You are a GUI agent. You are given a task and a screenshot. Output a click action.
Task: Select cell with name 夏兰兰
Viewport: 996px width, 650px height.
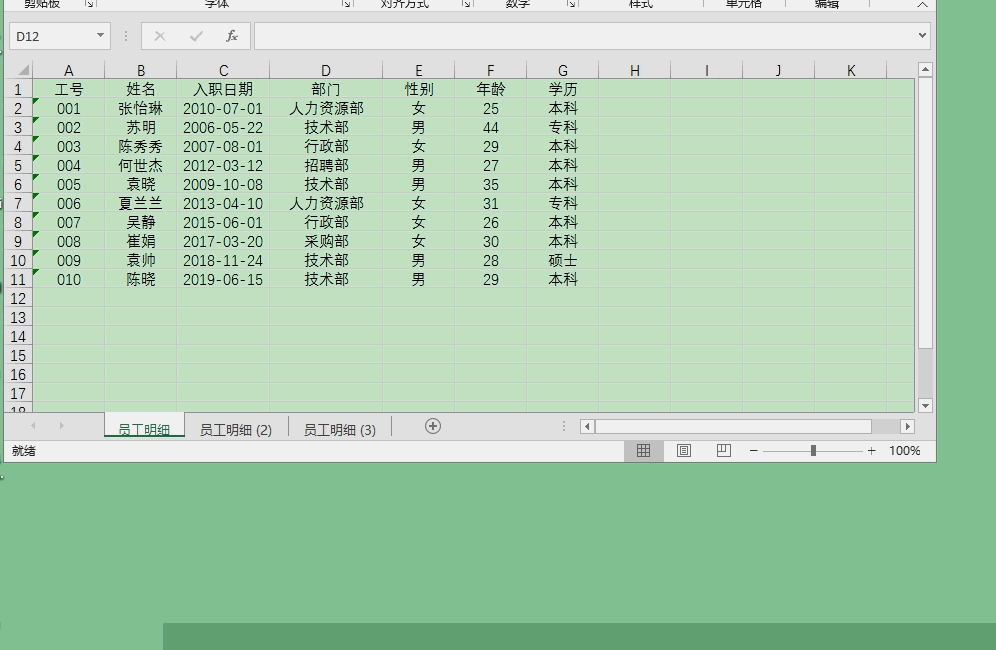point(140,204)
